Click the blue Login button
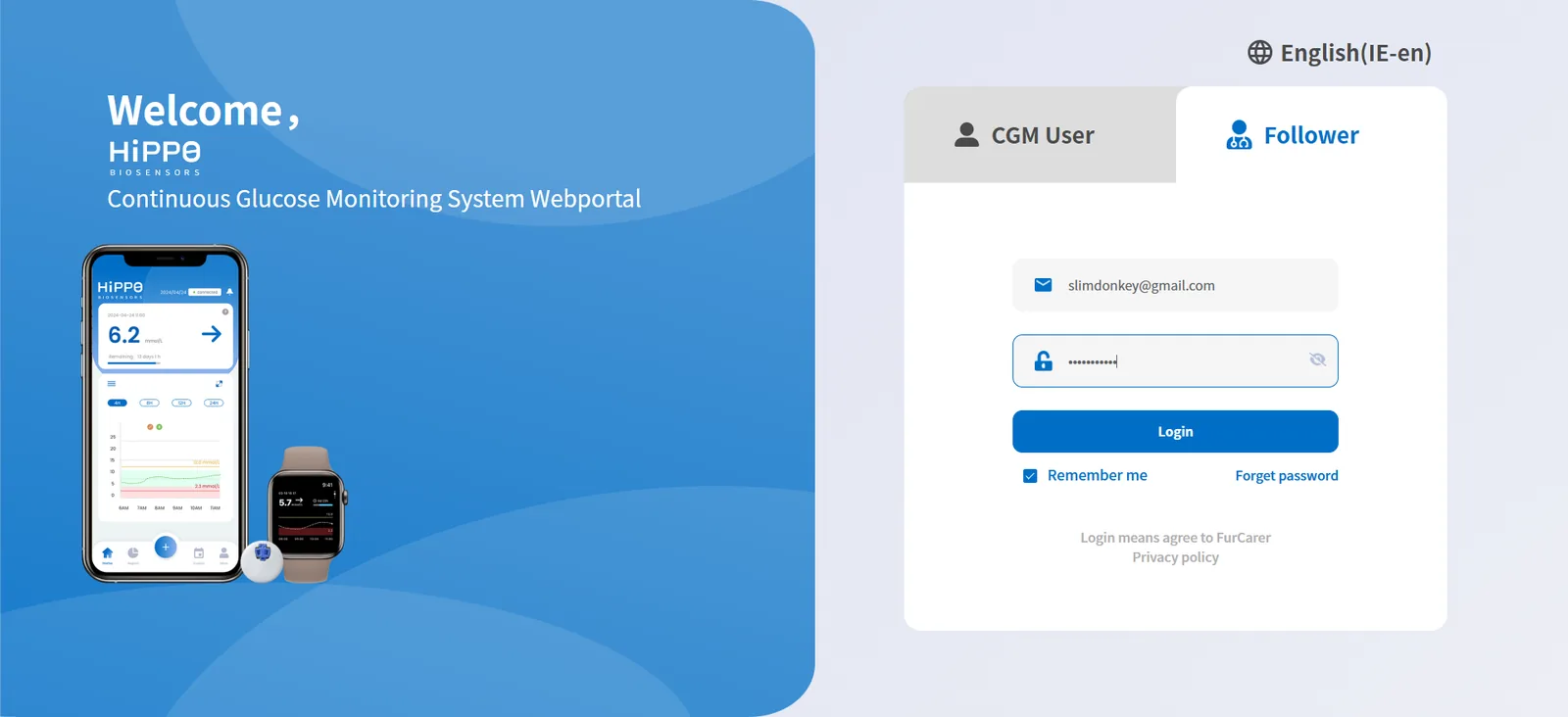The image size is (1568, 717). (x=1175, y=432)
